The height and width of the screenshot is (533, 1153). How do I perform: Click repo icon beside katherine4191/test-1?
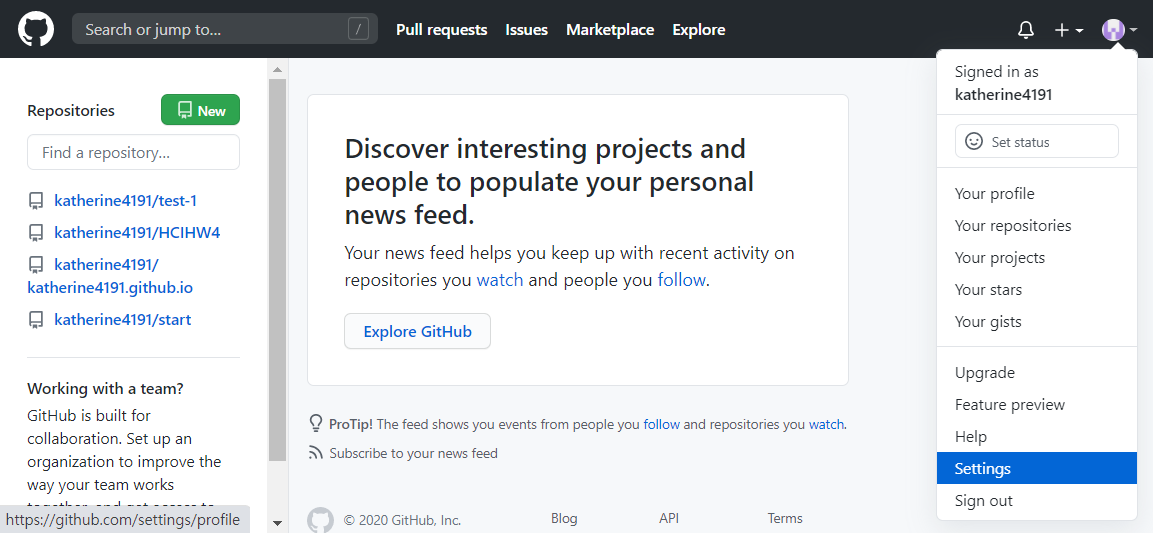coord(35,201)
